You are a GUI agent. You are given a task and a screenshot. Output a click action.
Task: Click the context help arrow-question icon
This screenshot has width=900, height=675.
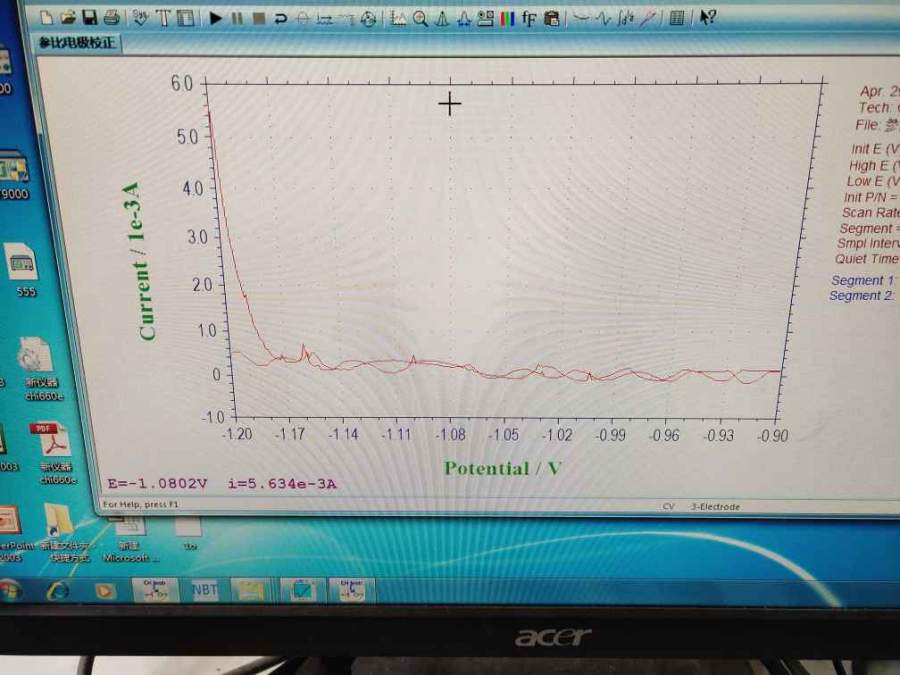coord(708,17)
